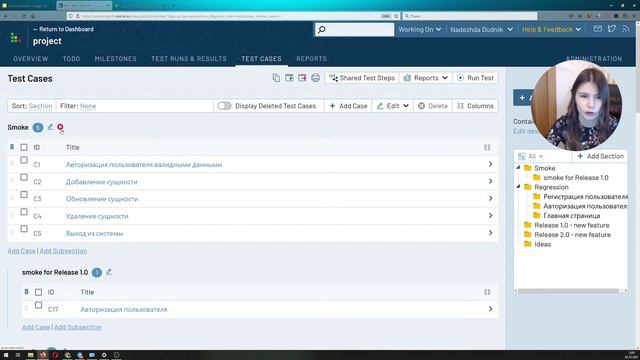Open the Working On dropdown
Image resolution: width=640 pixels, height=360 pixels.
[x=420, y=29]
